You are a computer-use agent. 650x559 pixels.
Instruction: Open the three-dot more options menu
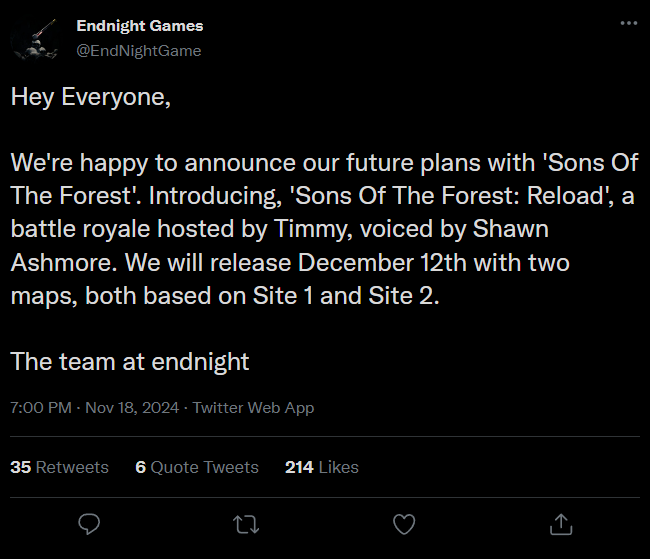628,24
